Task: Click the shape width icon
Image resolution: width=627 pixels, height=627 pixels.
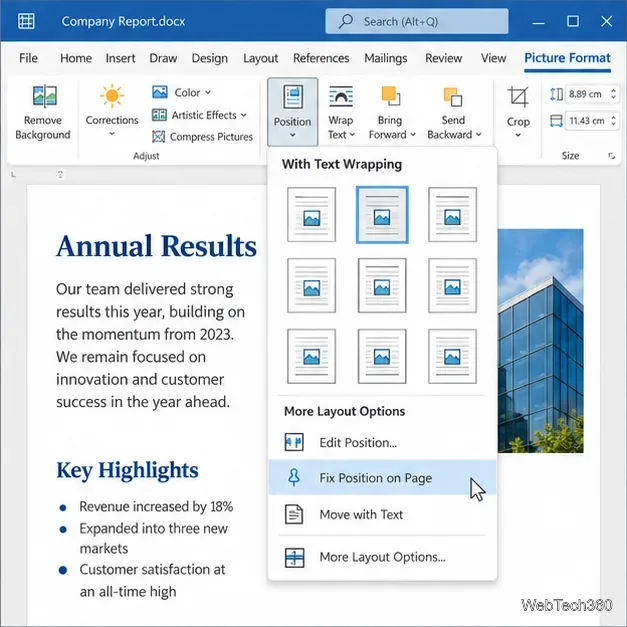Action: coord(556,120)
